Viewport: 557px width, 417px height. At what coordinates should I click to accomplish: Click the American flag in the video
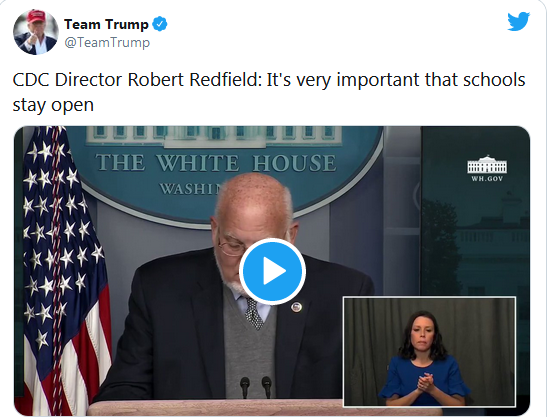point(64,270)
